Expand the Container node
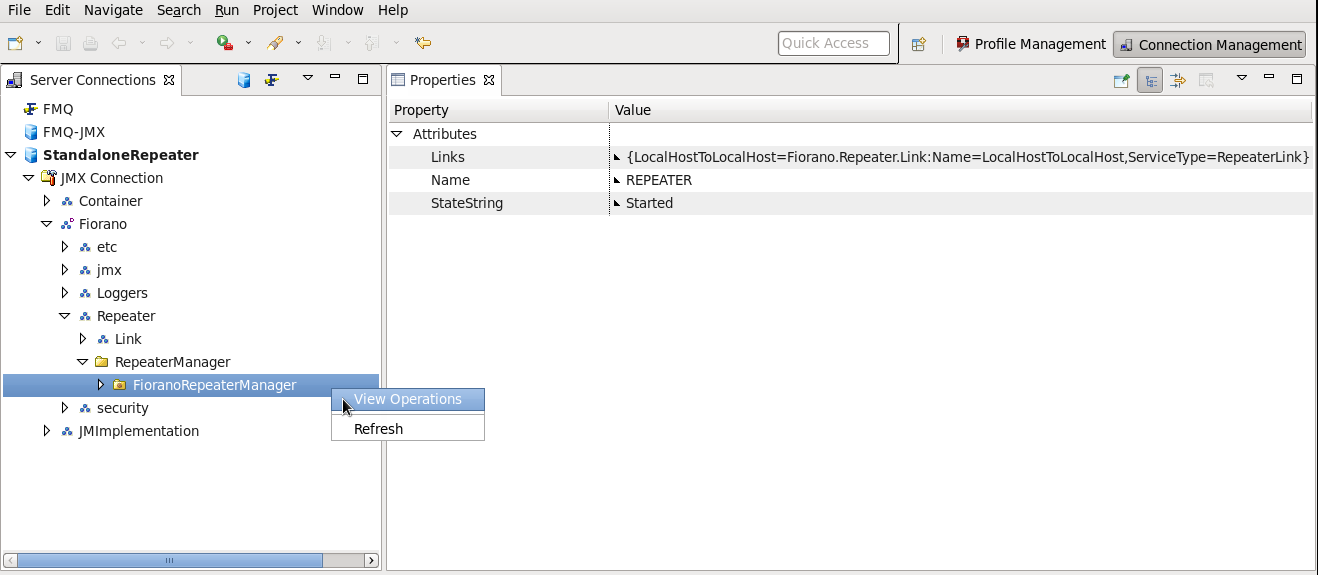 coord(46,201)
